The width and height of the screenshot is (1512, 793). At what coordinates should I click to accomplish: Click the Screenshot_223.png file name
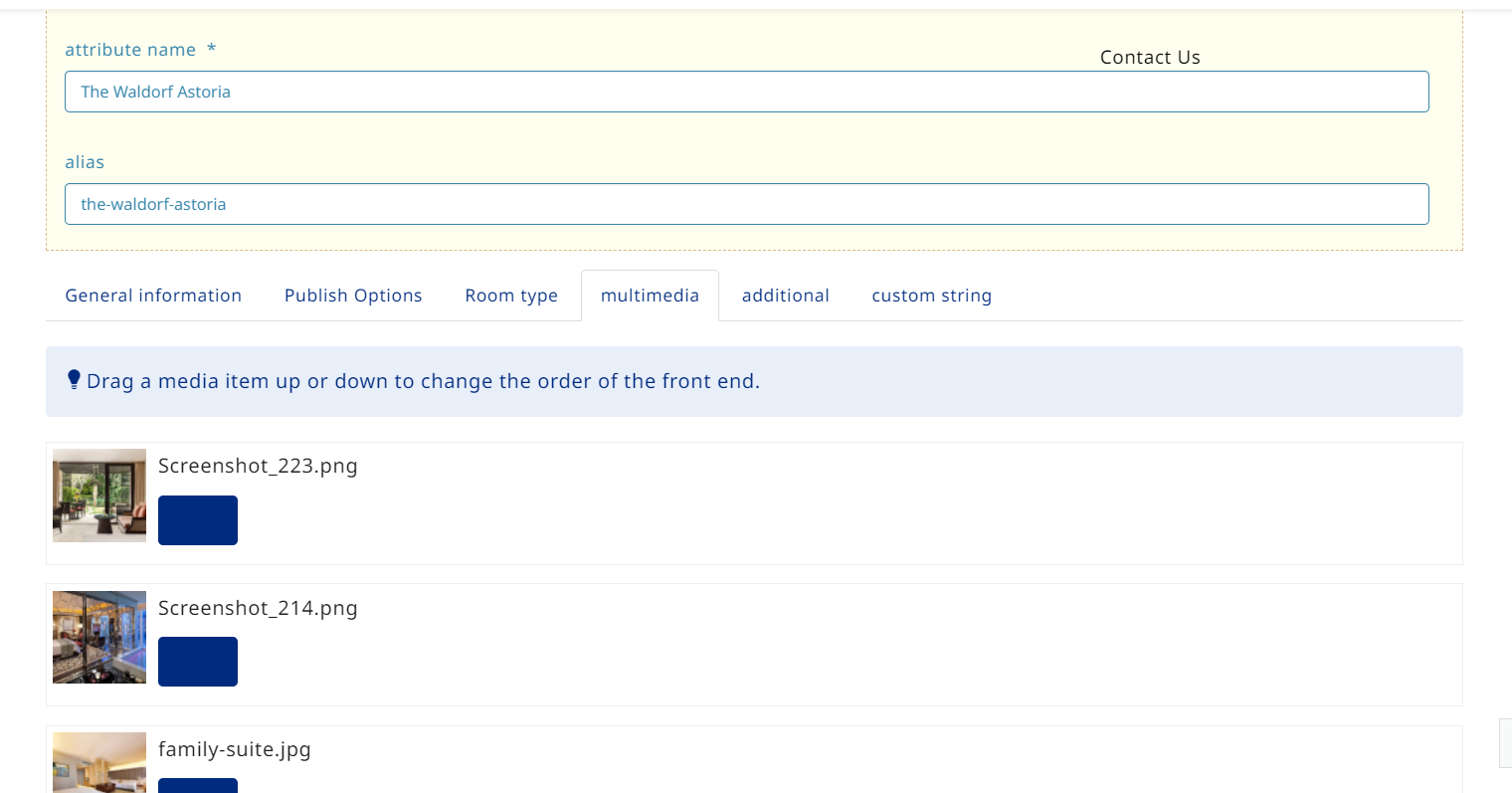click(x=258, y=466)
